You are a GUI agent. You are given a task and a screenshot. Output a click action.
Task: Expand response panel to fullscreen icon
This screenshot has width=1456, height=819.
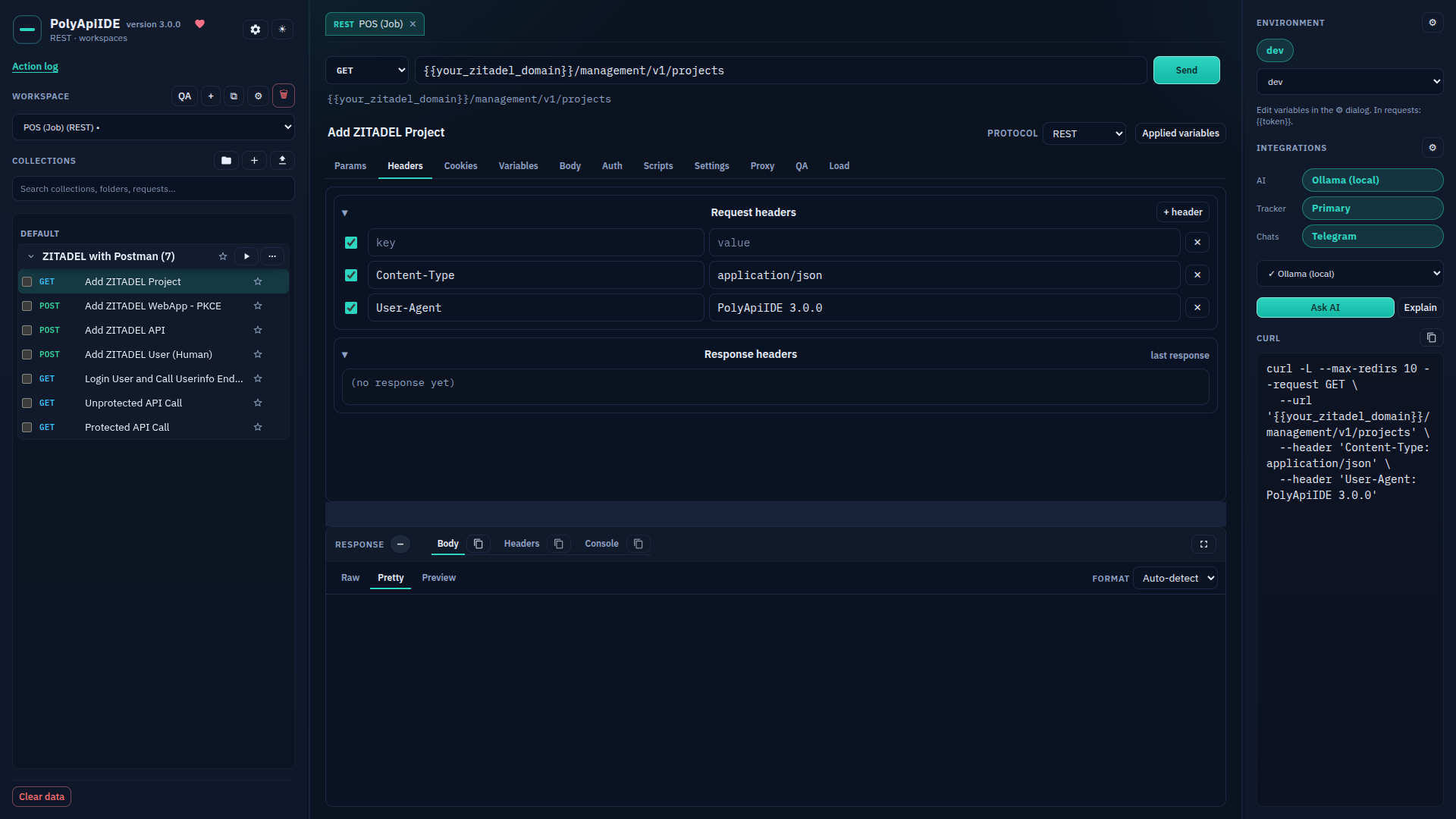point(1203,544)
